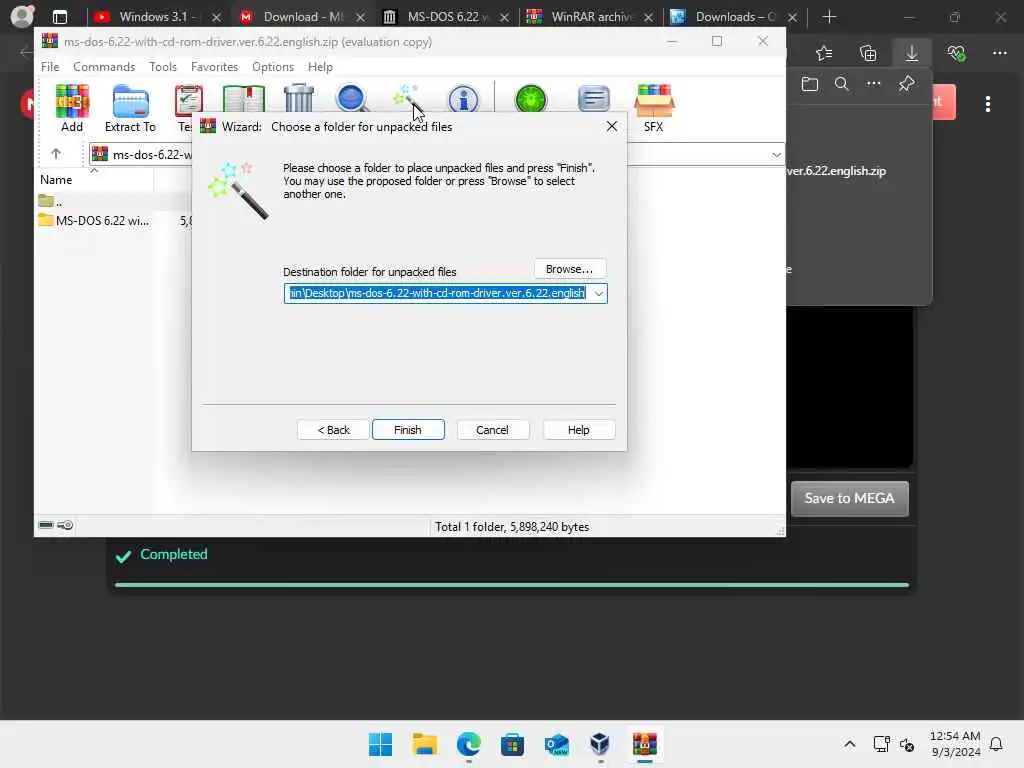Open downloads folder icon in Downloads panel

coord(810,84)
